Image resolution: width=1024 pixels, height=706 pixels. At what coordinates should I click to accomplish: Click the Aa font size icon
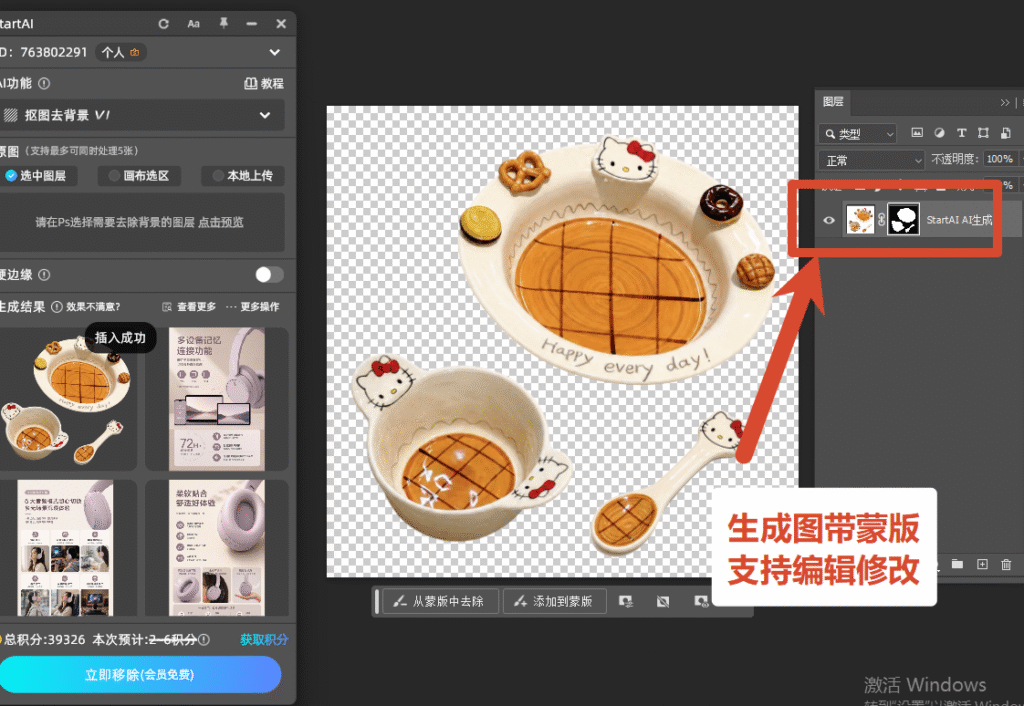(193, 24)
